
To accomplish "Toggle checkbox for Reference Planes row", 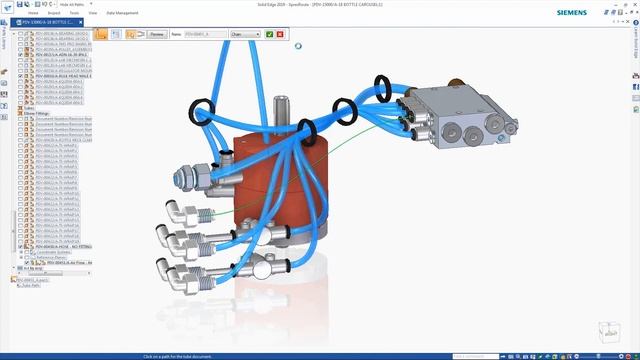I will tap(27, 258).
